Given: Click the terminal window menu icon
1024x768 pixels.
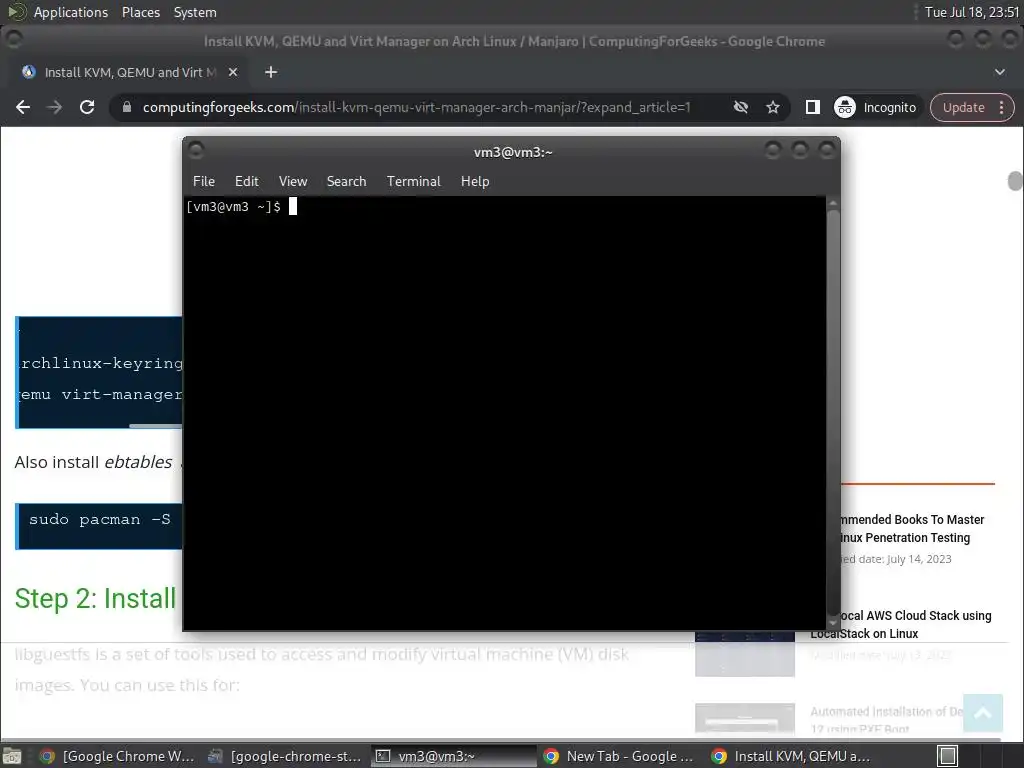Looking at the screenshot, I should click(196, 151).
